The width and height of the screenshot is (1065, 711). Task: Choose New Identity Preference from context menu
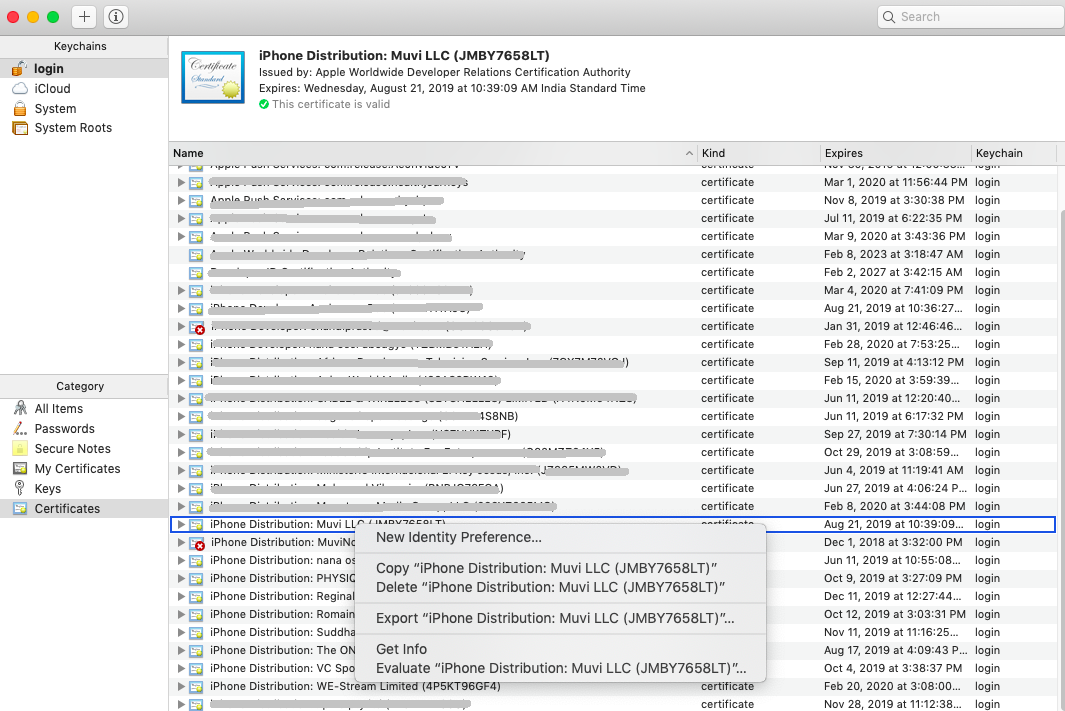coord(560,537)
